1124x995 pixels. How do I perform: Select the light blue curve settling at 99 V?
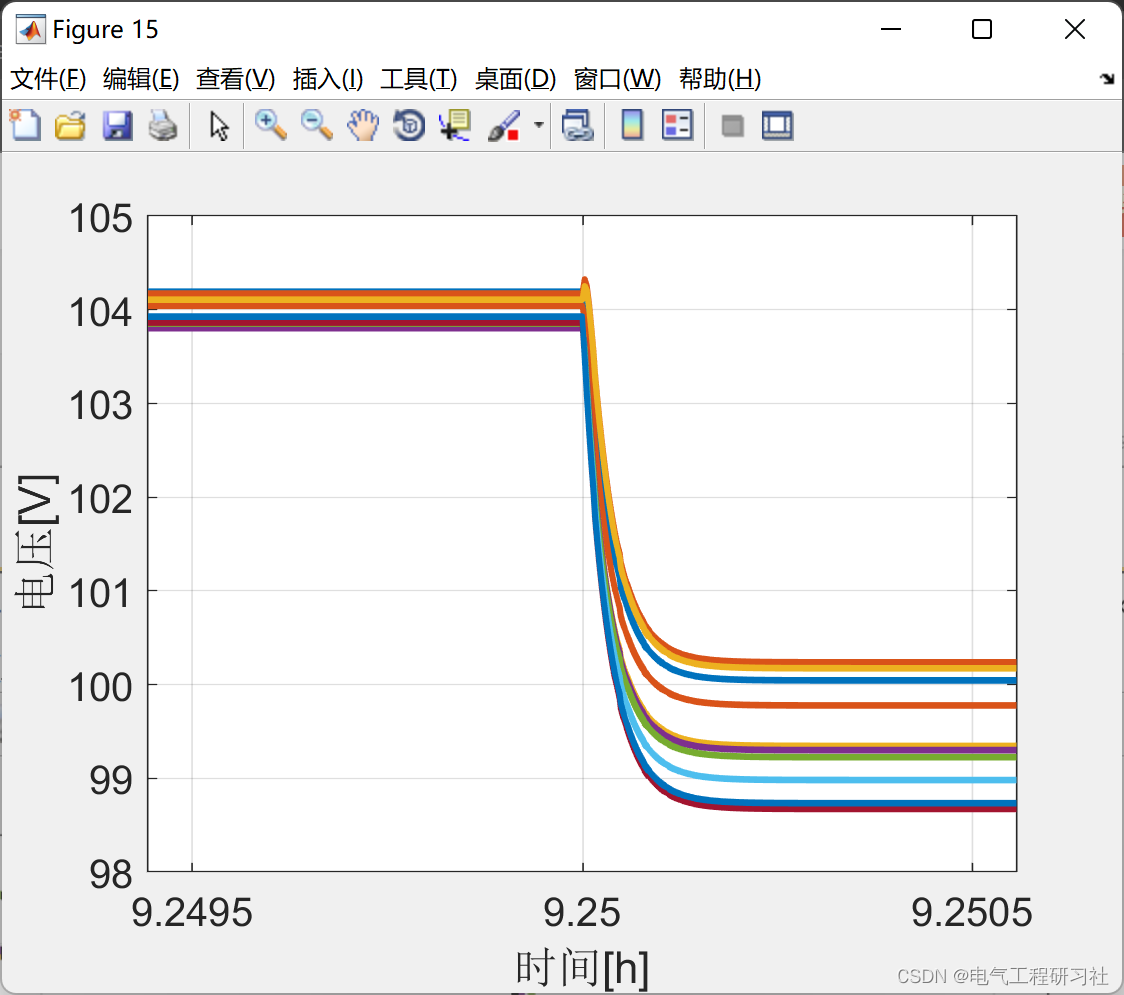tap(860, 780)
